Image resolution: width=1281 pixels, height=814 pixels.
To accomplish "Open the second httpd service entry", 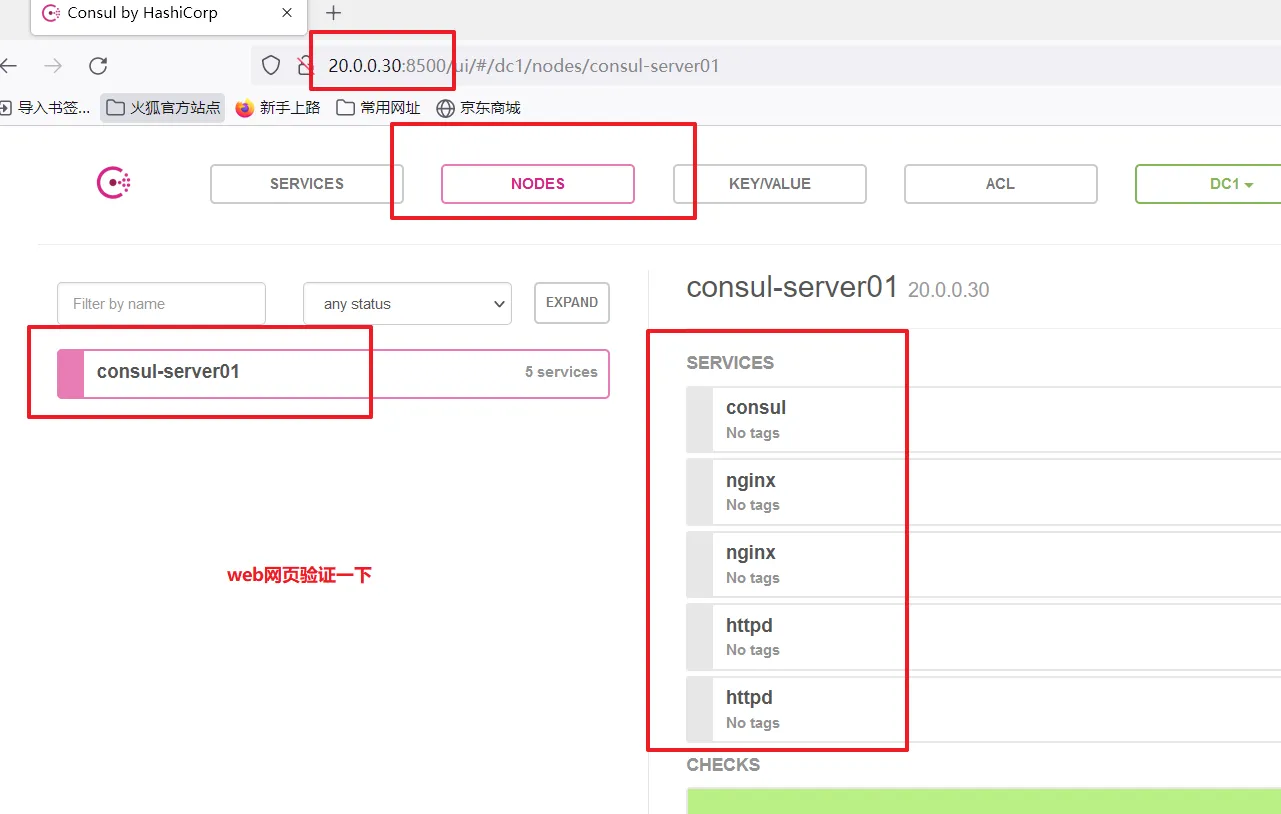I will point(983,709).
